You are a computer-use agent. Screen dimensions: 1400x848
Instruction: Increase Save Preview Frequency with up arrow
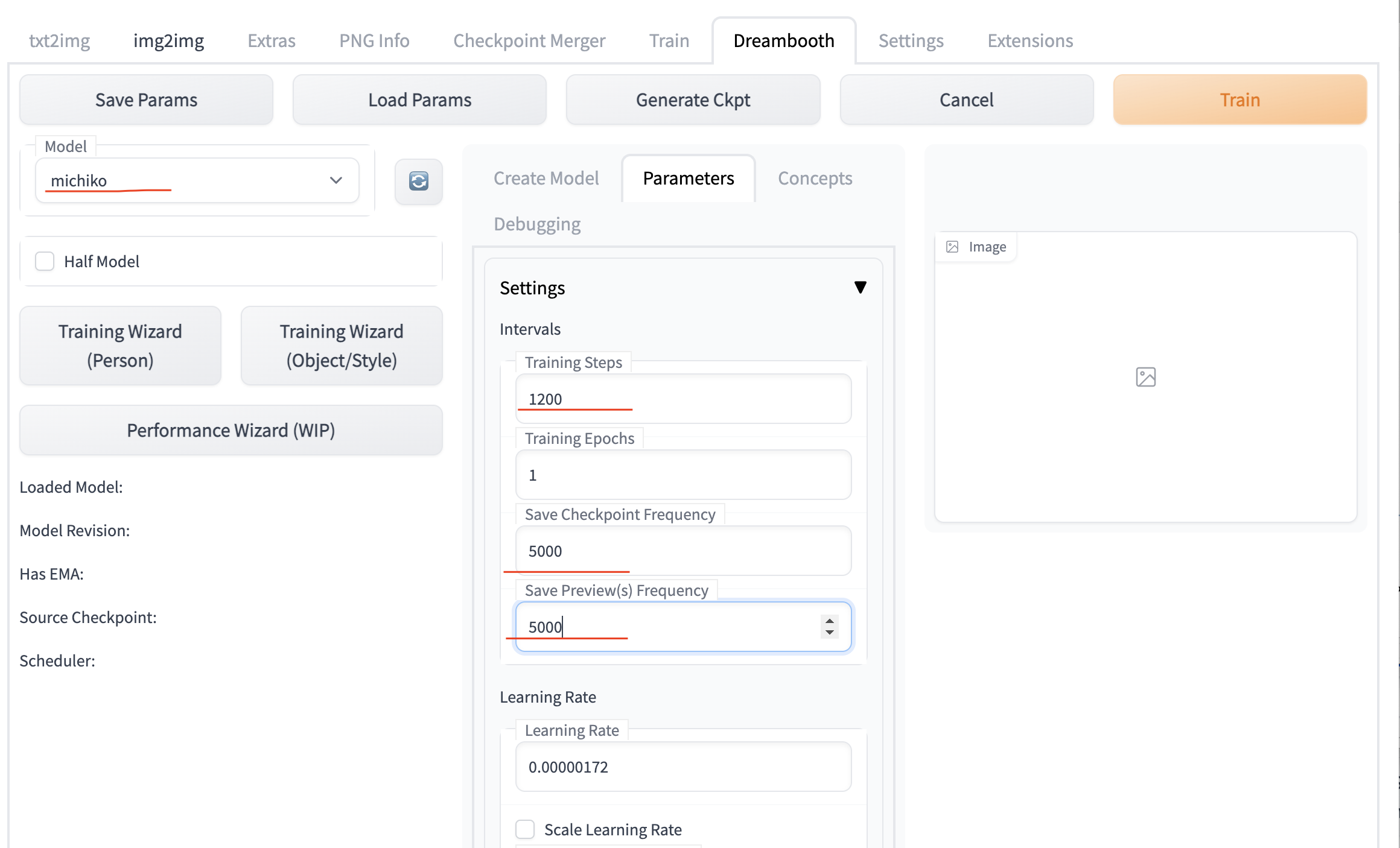tap(830, 621)
